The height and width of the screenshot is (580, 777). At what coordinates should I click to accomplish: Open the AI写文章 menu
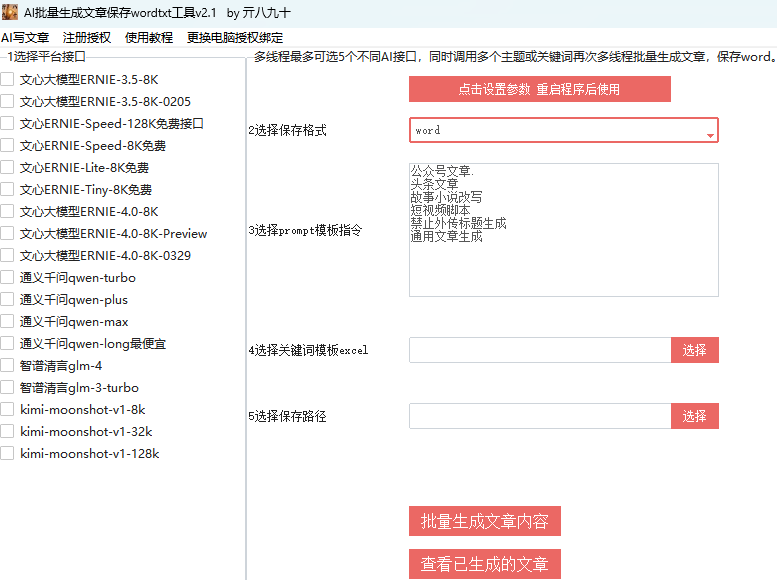click(25, 38)
